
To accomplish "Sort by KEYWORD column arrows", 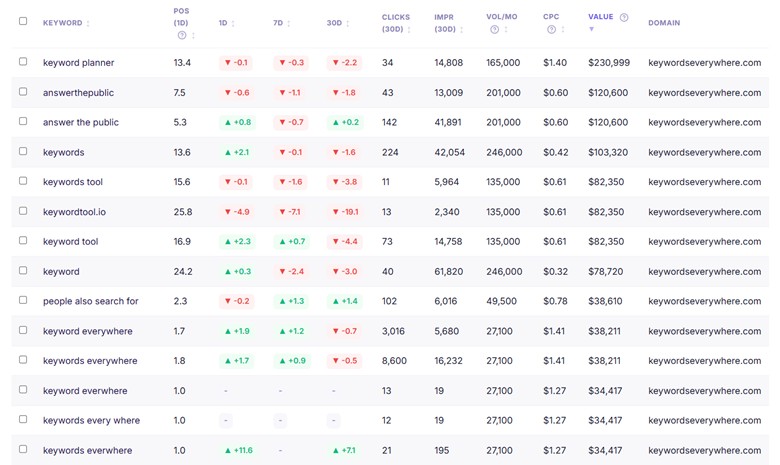I will tap(88, 23).
